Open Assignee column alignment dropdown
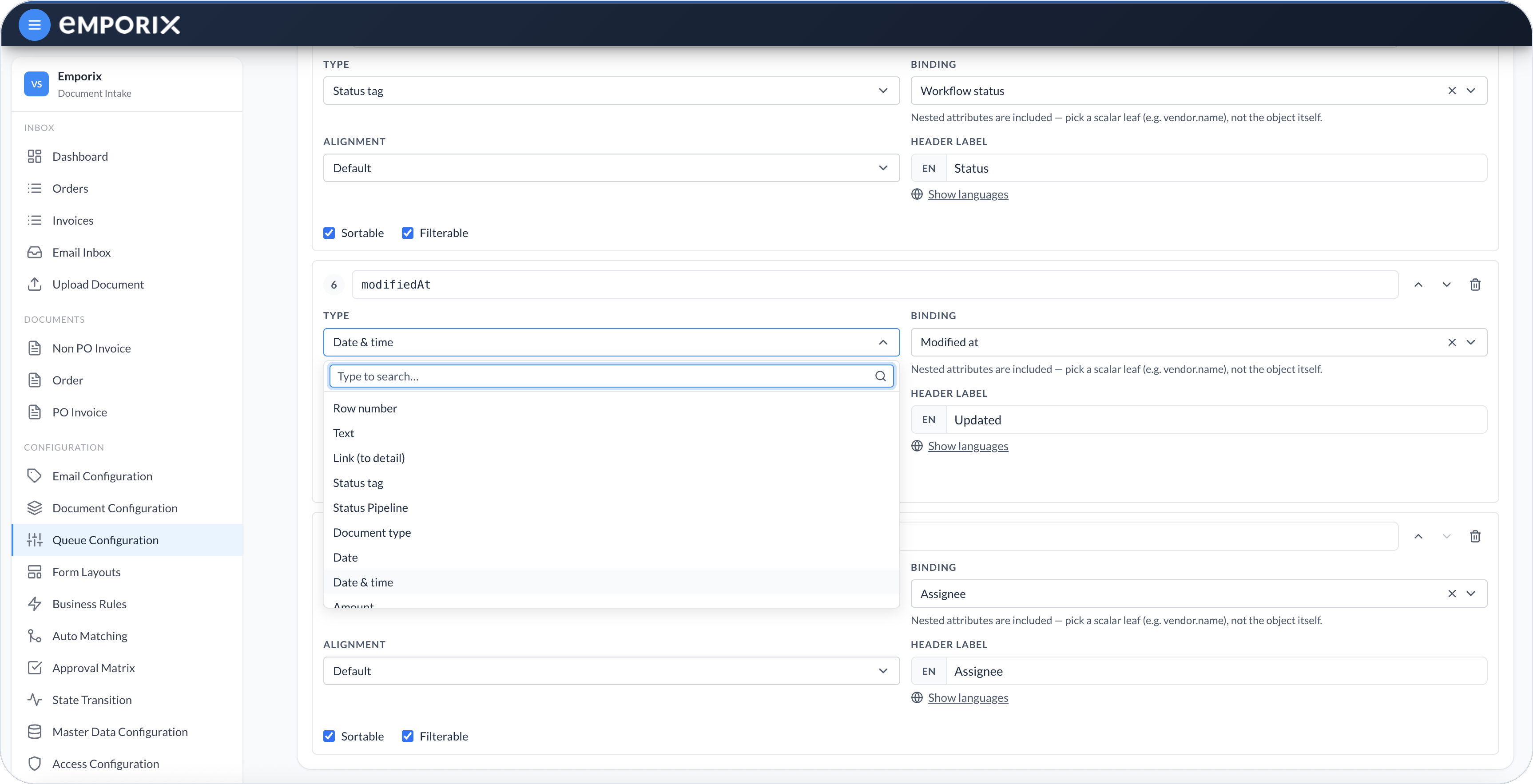1533x784 pixels. coord(611,670)
